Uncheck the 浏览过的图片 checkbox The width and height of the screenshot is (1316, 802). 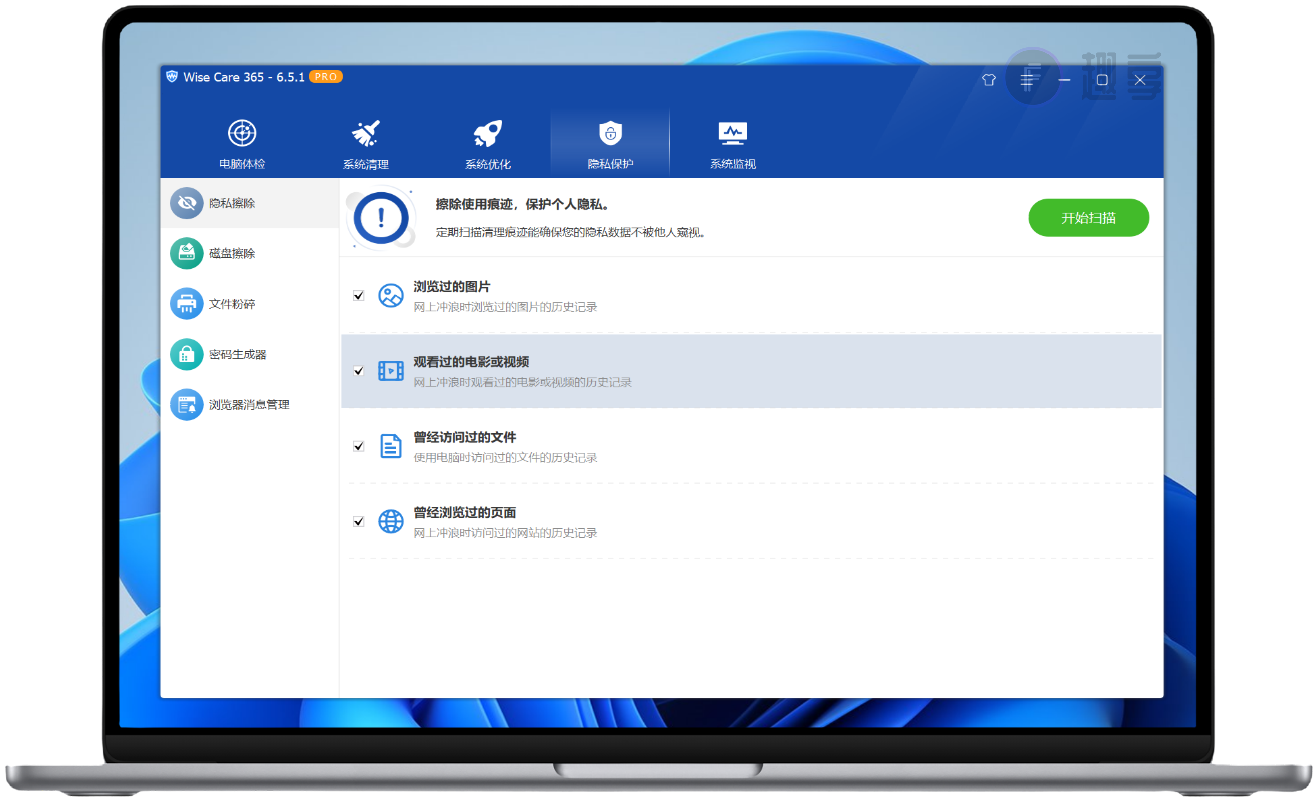(358, 295)
